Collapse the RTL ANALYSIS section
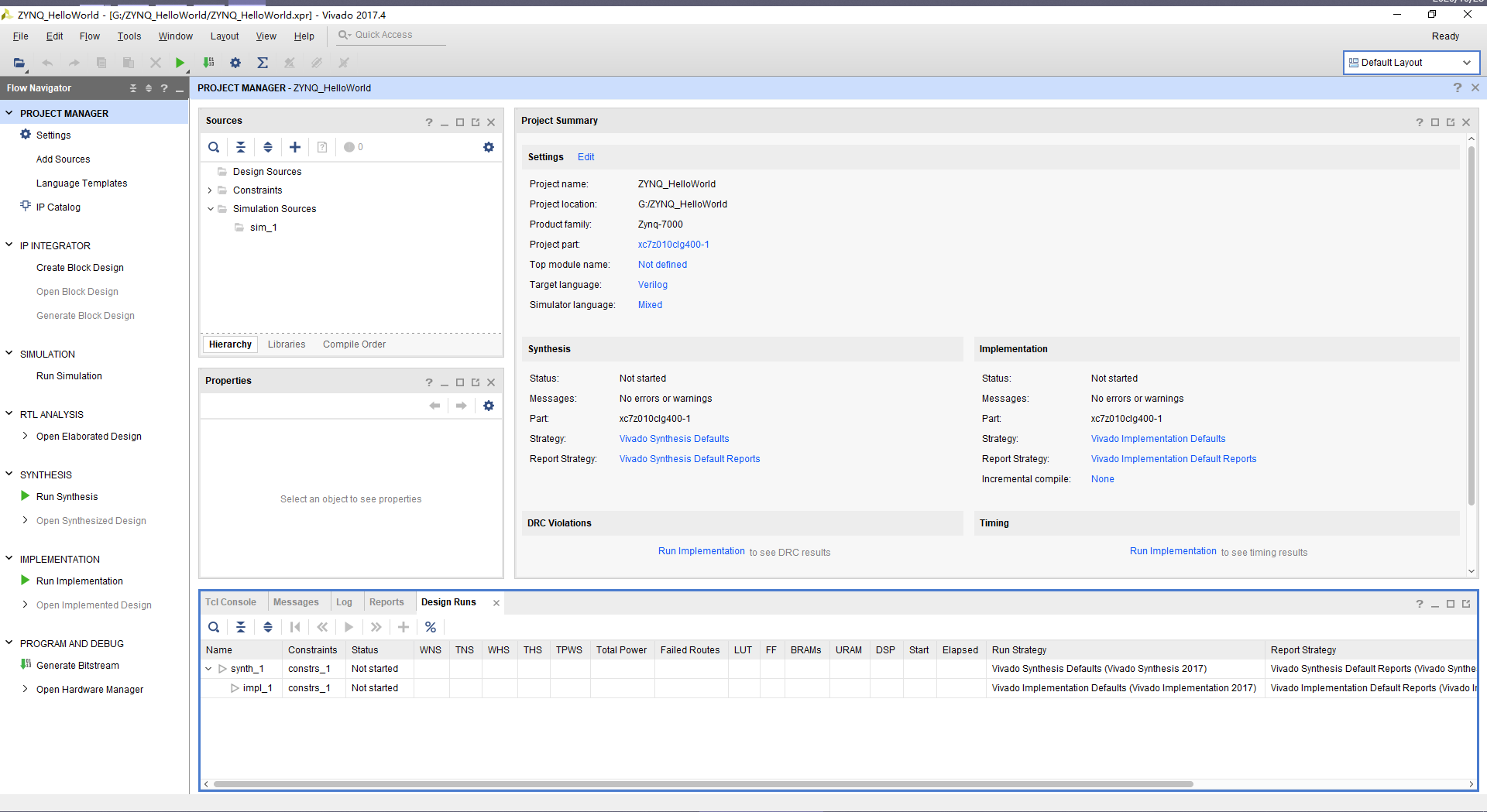 tap(9, 414)
